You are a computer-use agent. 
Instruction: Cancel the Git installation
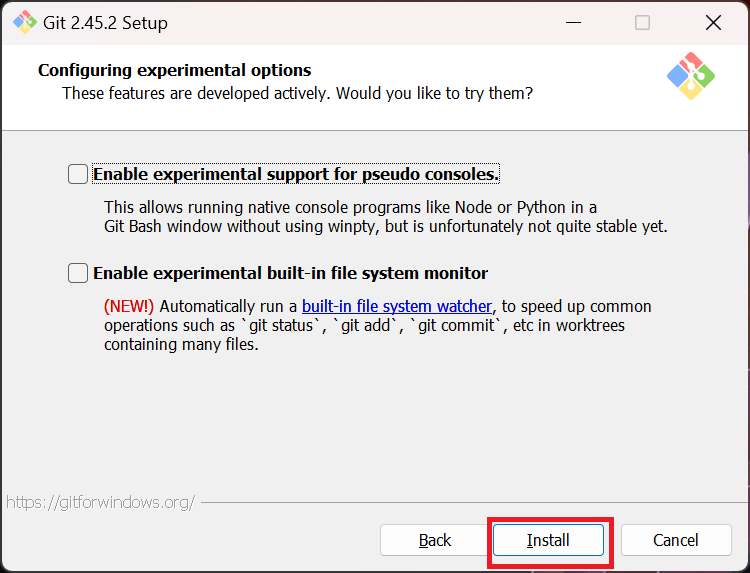click(x=676, y=540)
